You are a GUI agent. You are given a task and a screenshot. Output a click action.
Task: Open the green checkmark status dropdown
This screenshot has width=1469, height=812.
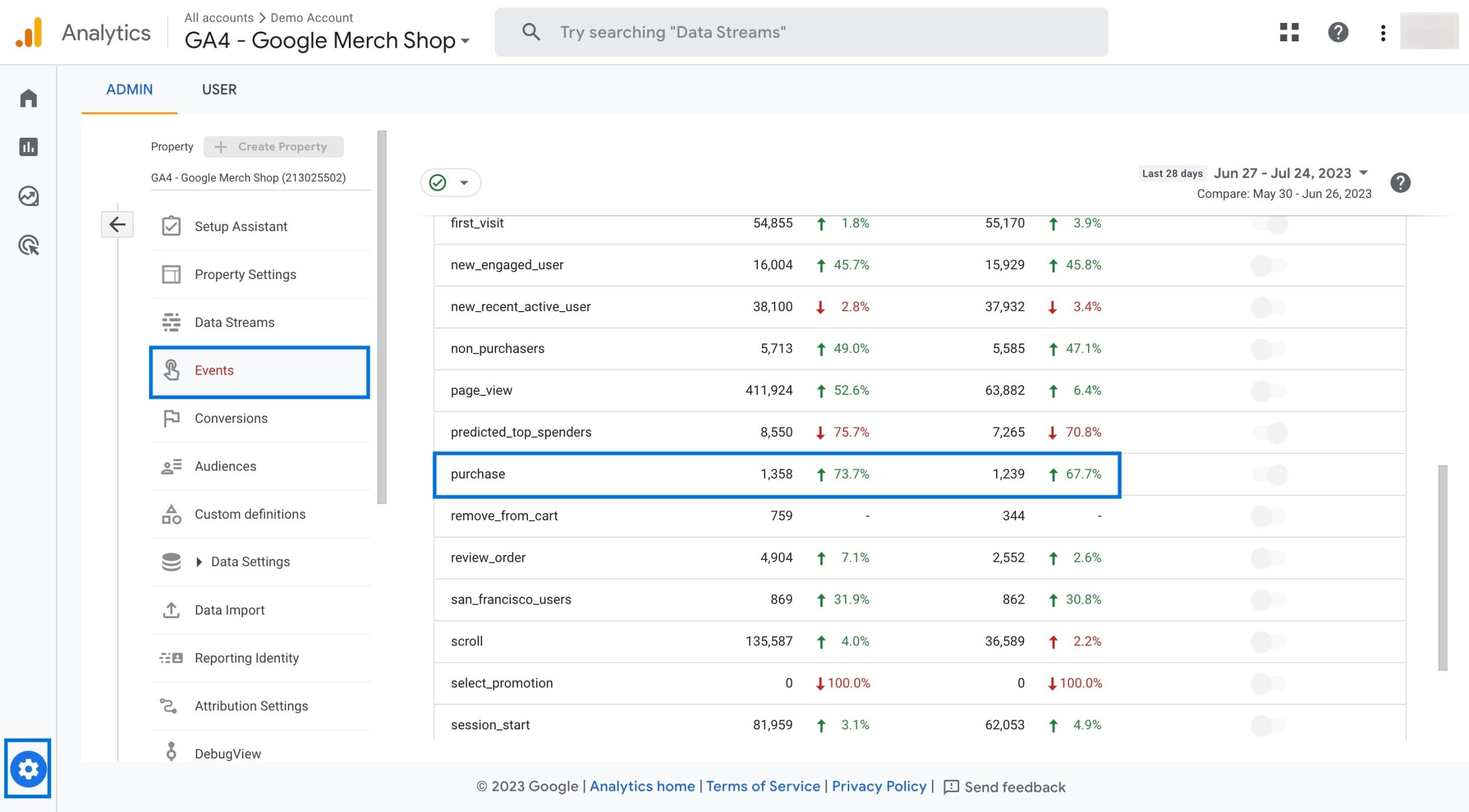point(450,183)
